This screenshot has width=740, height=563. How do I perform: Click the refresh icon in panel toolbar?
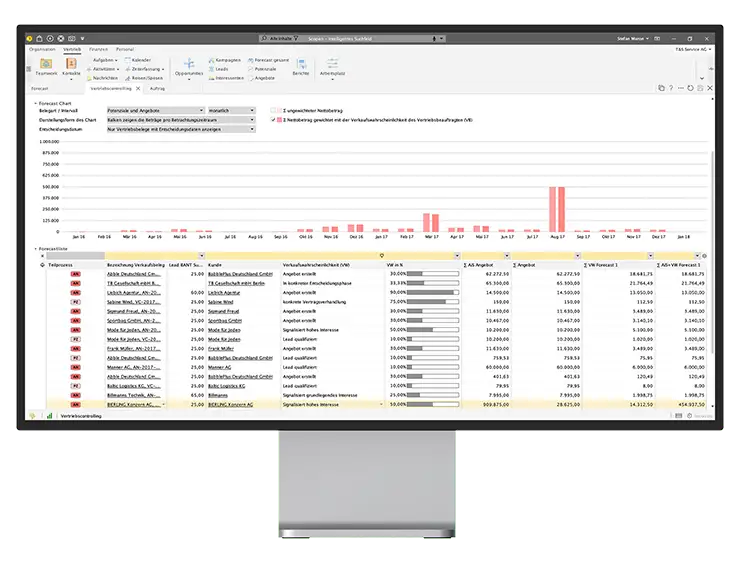(x=689, y=89)
